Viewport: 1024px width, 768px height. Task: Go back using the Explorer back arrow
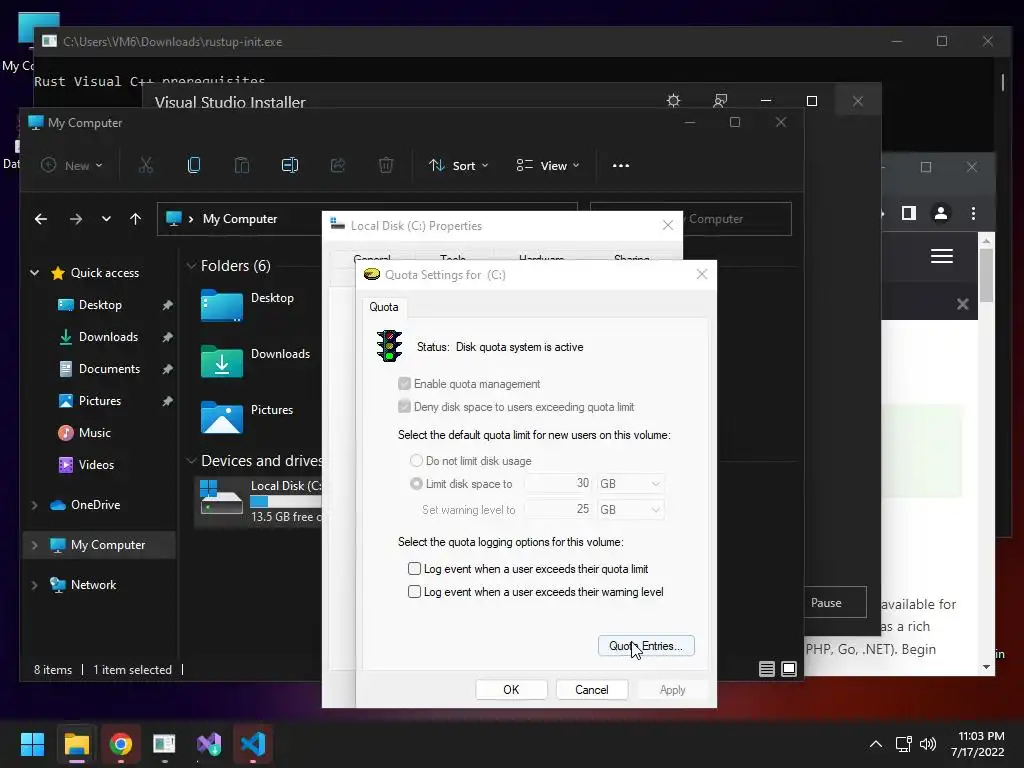40,219
